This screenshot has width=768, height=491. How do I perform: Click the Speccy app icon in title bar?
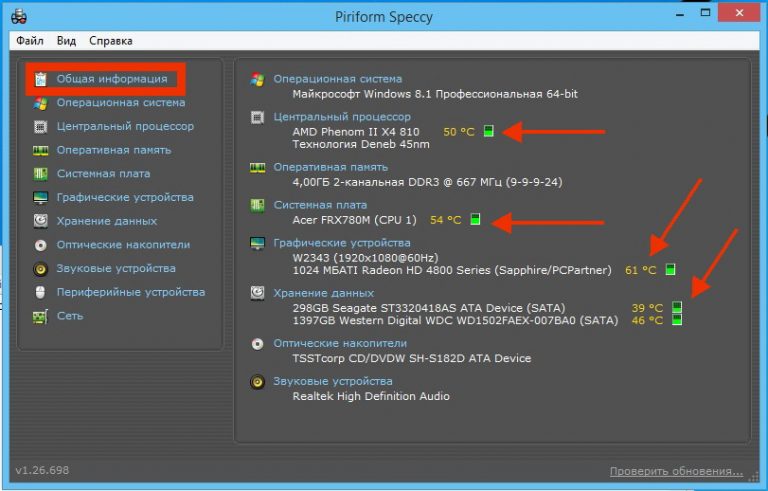[x=19, y=16]
